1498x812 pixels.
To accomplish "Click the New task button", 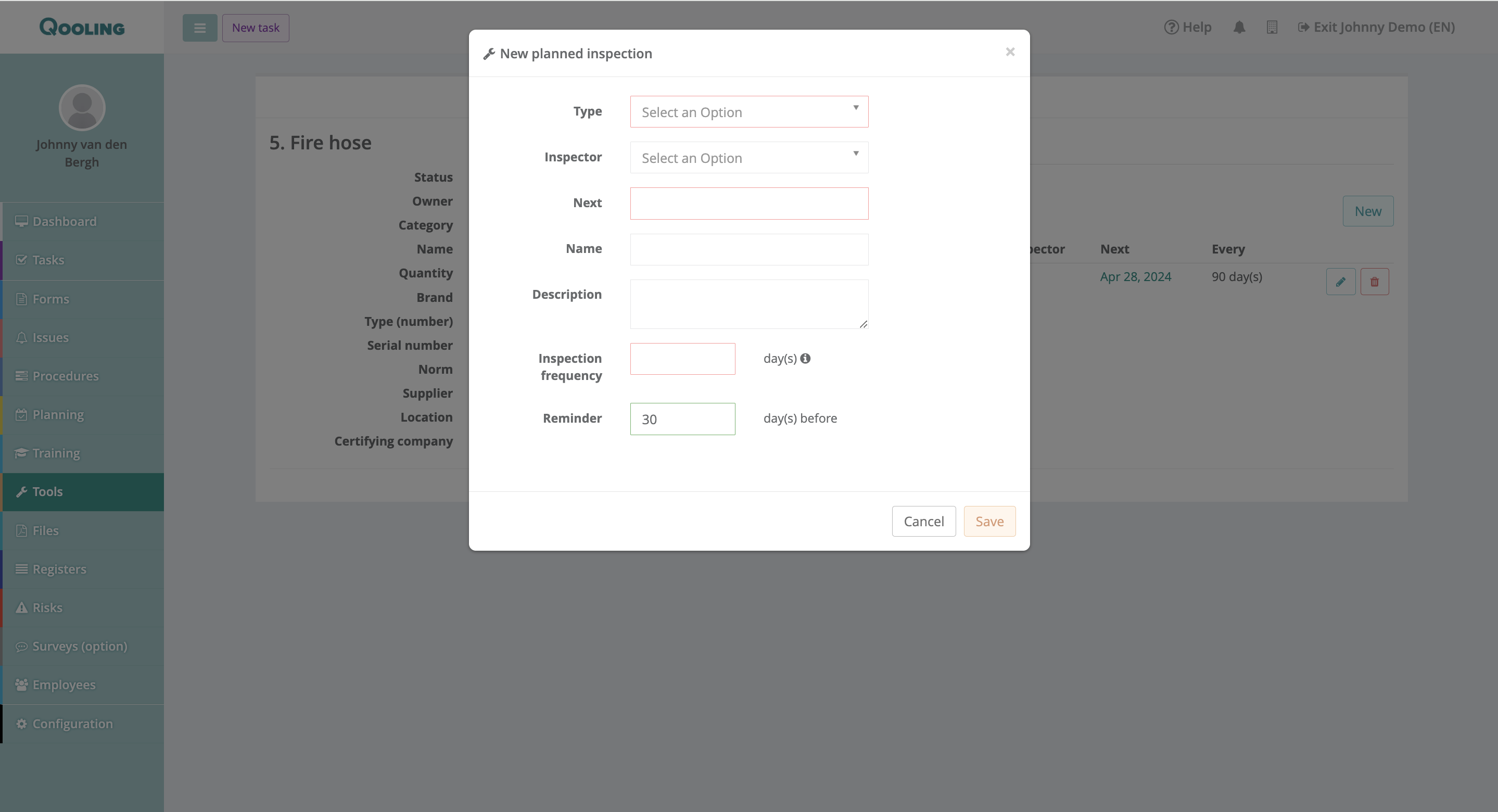I will point(255,28).
